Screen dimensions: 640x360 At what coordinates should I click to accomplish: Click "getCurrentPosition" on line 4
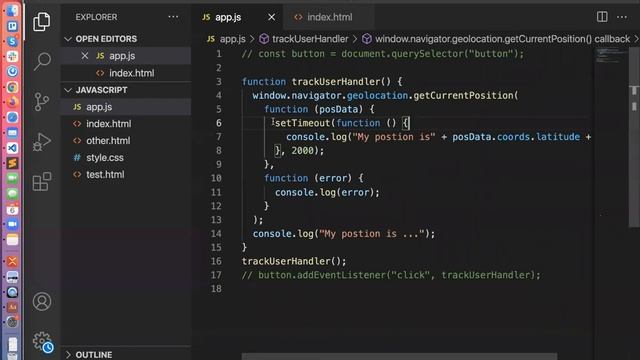tap(463, 96)
